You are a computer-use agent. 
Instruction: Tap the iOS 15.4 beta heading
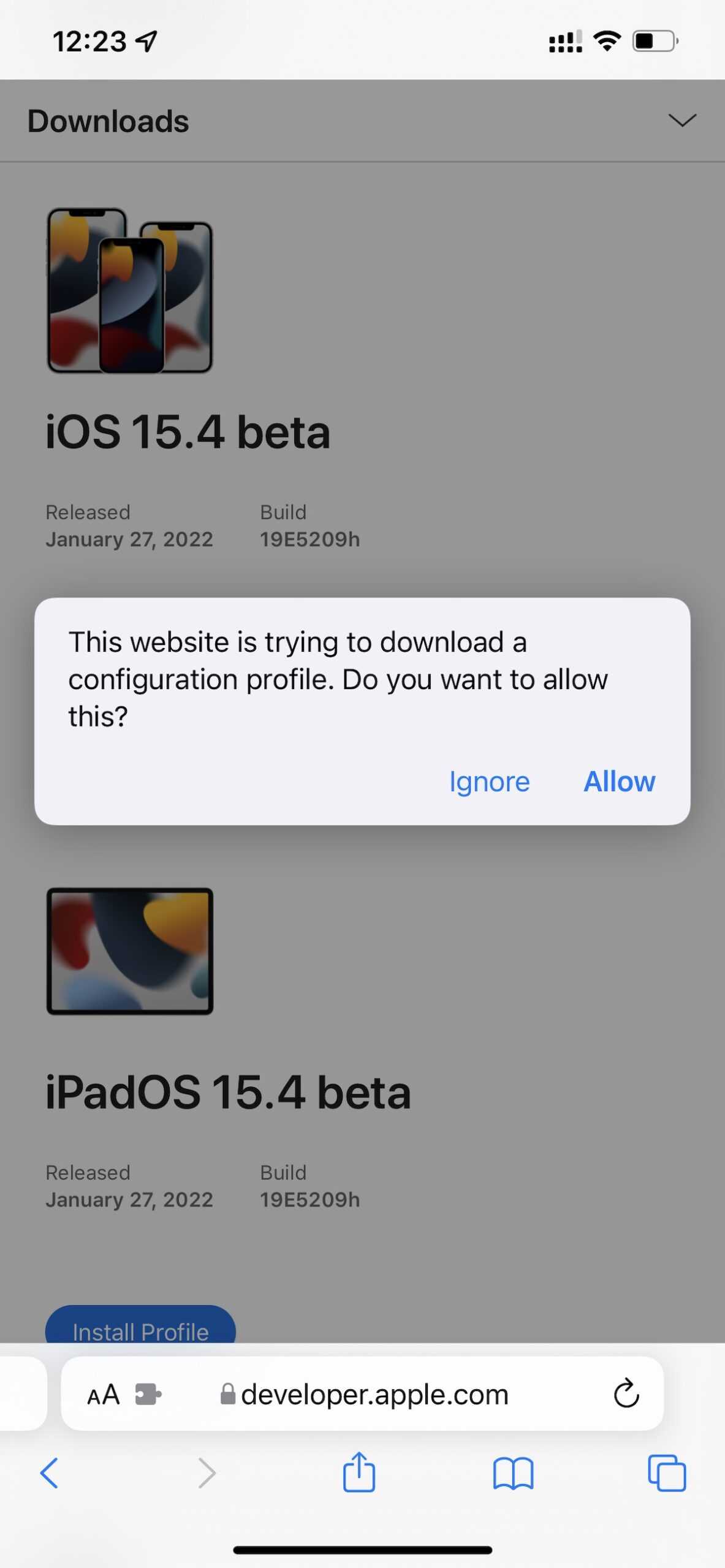pyautogui.click(x=188, y=432)
